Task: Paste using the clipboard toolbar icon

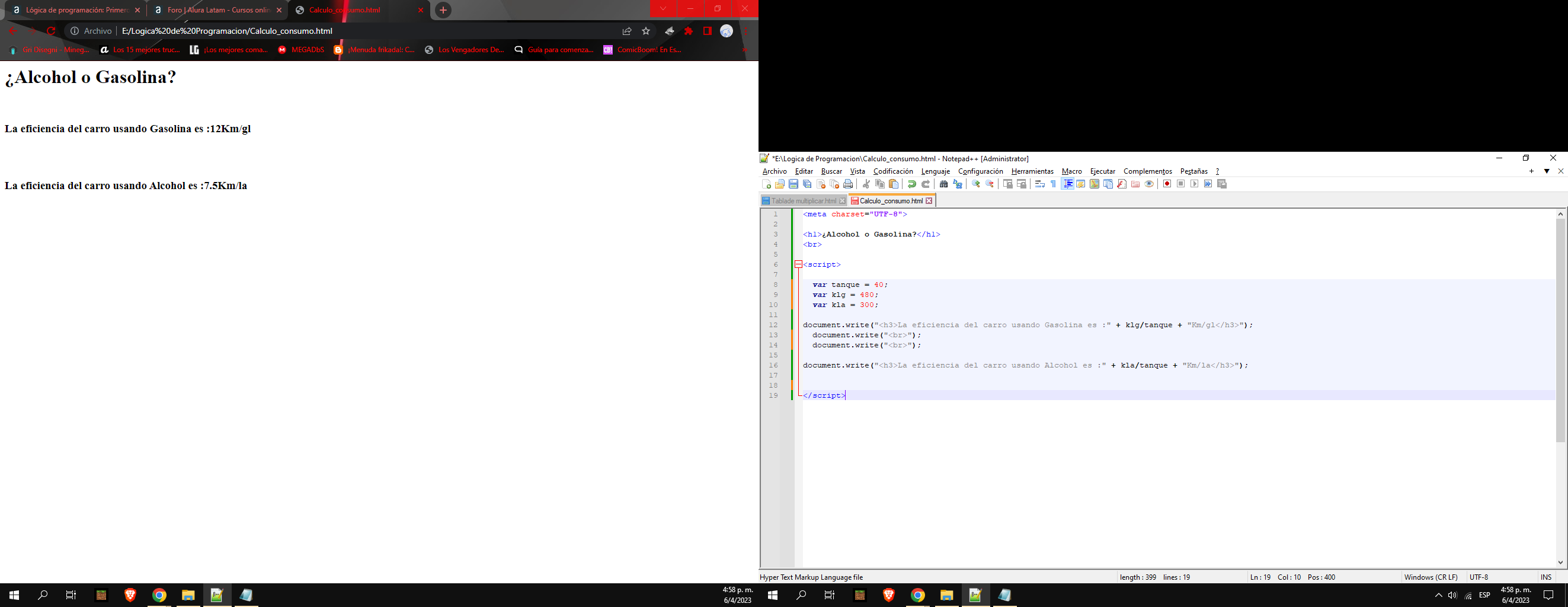Action: 894,184
